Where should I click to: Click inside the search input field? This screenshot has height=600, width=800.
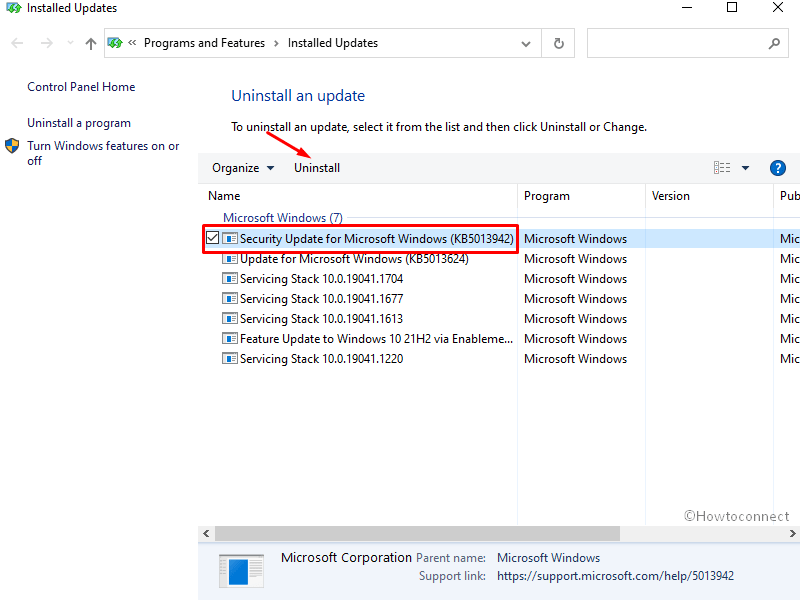(x=670, y=43)
